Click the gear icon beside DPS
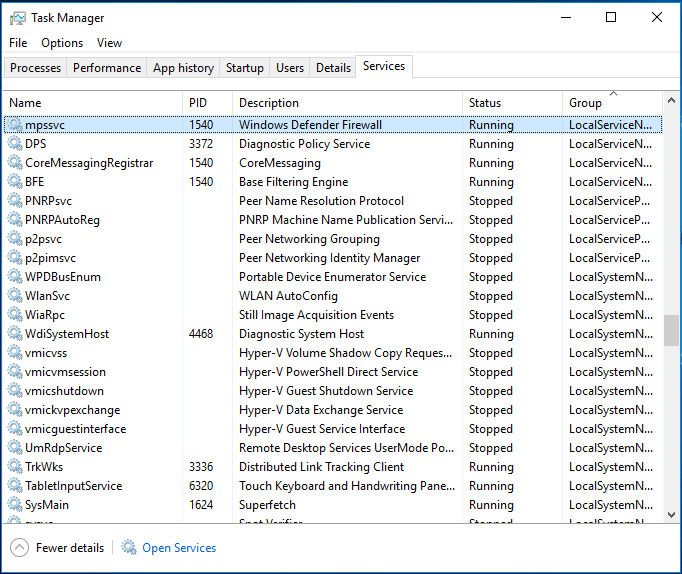The image size is (682, 574). tap(15, 144)
